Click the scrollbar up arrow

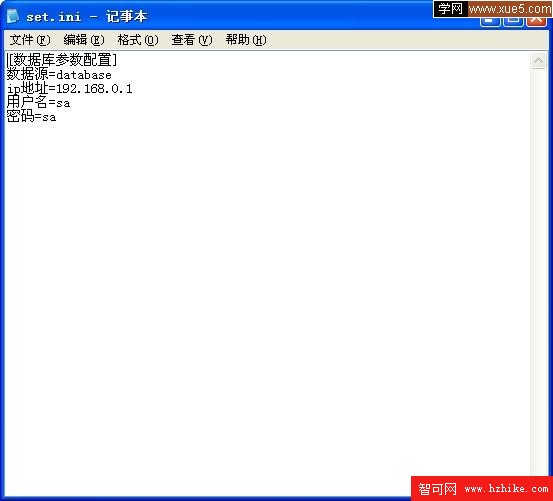pos(538,61)
